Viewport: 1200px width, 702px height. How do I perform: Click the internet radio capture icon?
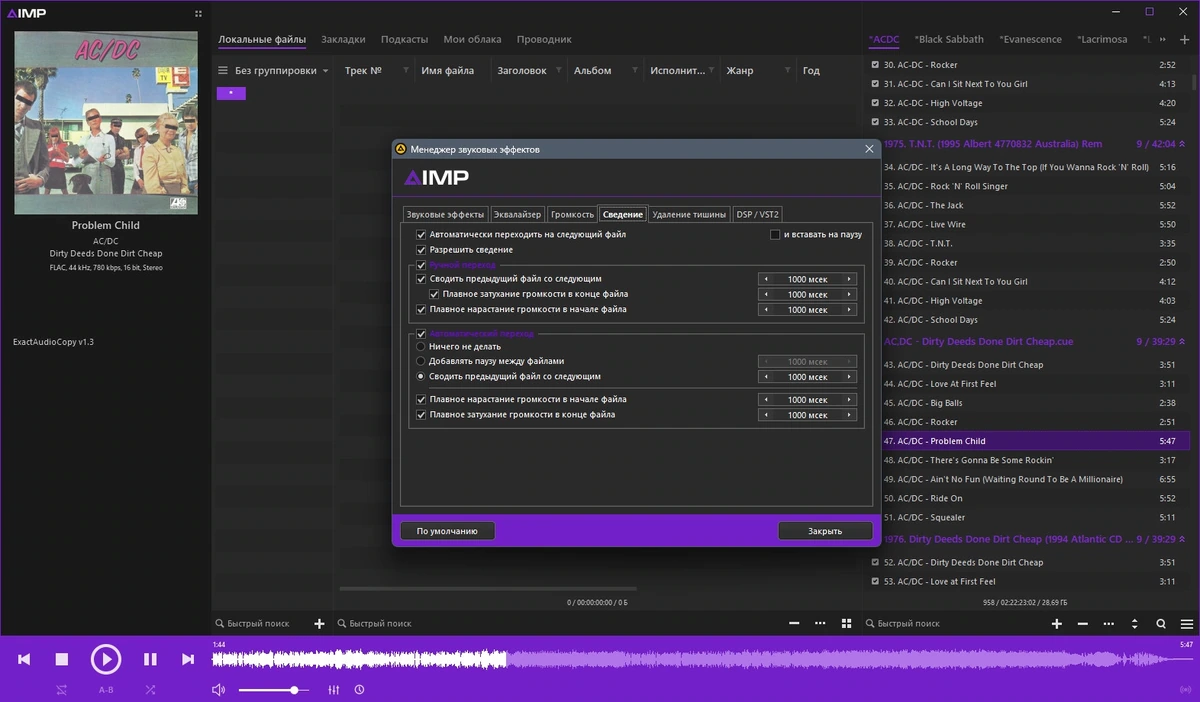[x=1186, y=690]
